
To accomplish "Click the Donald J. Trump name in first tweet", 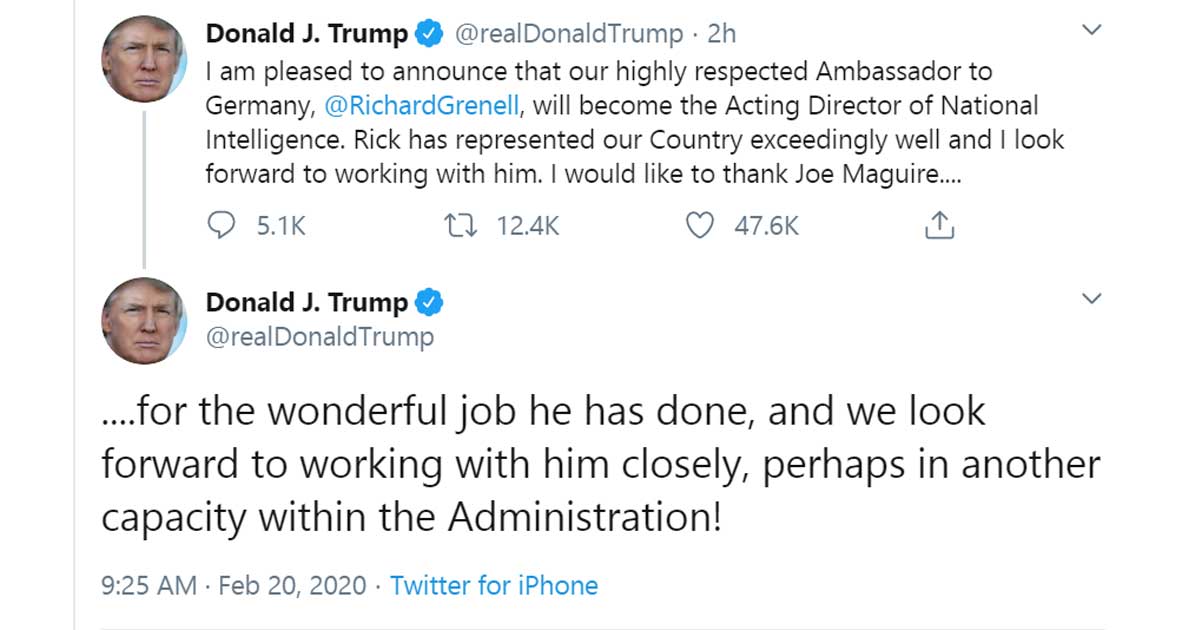I will point(306,34).
